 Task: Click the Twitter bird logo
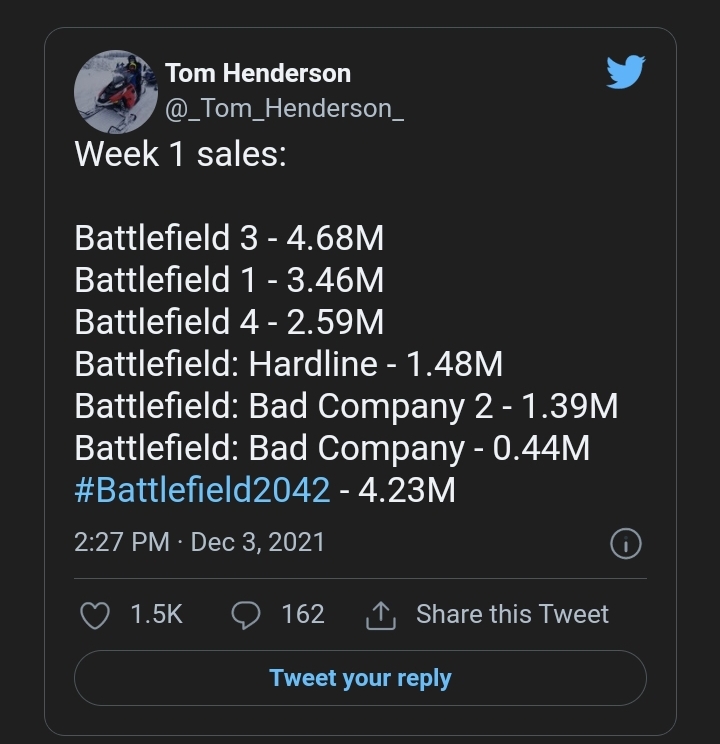[626, 72]
